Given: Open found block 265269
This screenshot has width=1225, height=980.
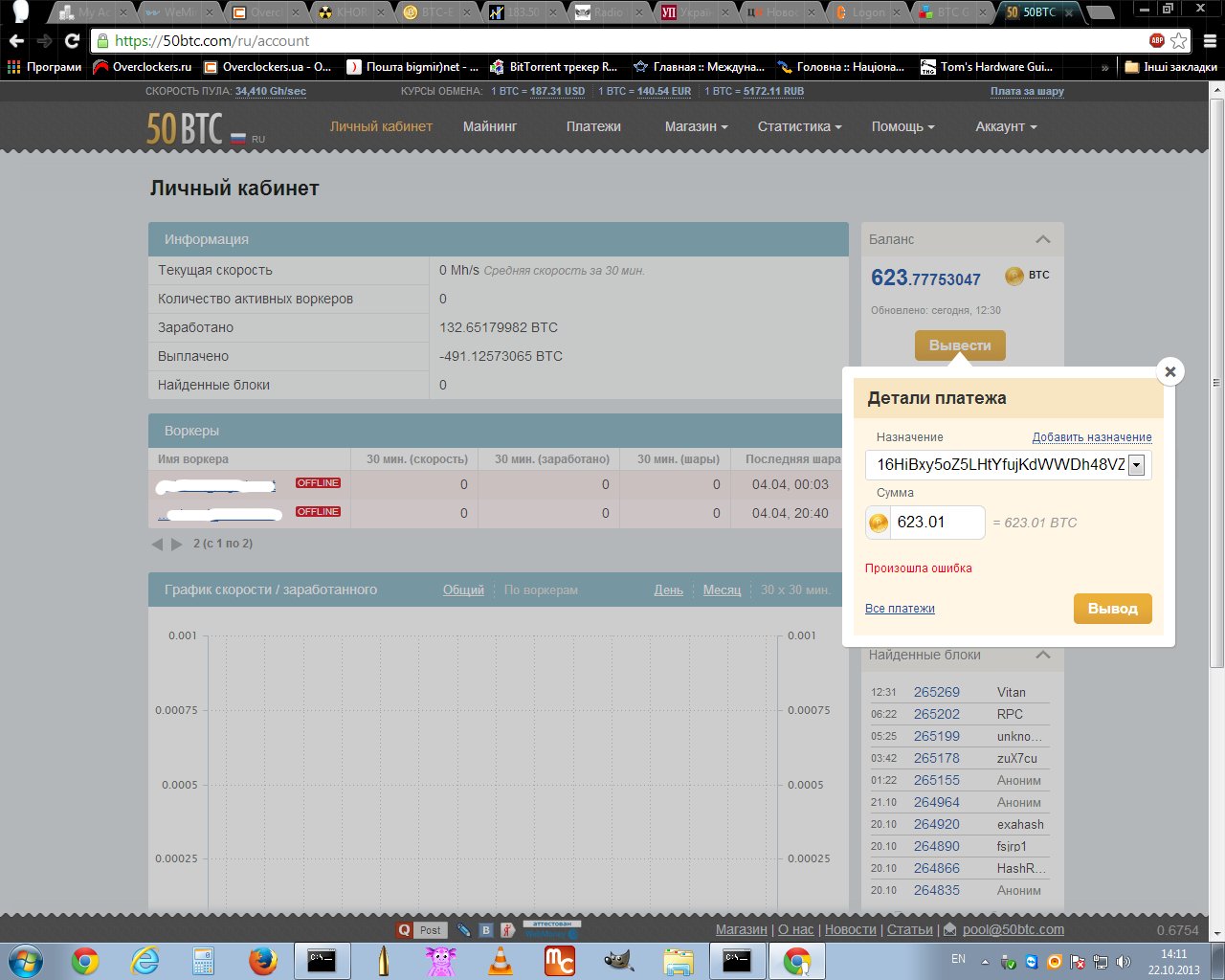Looking at the screenshot, I should (936, 692).
